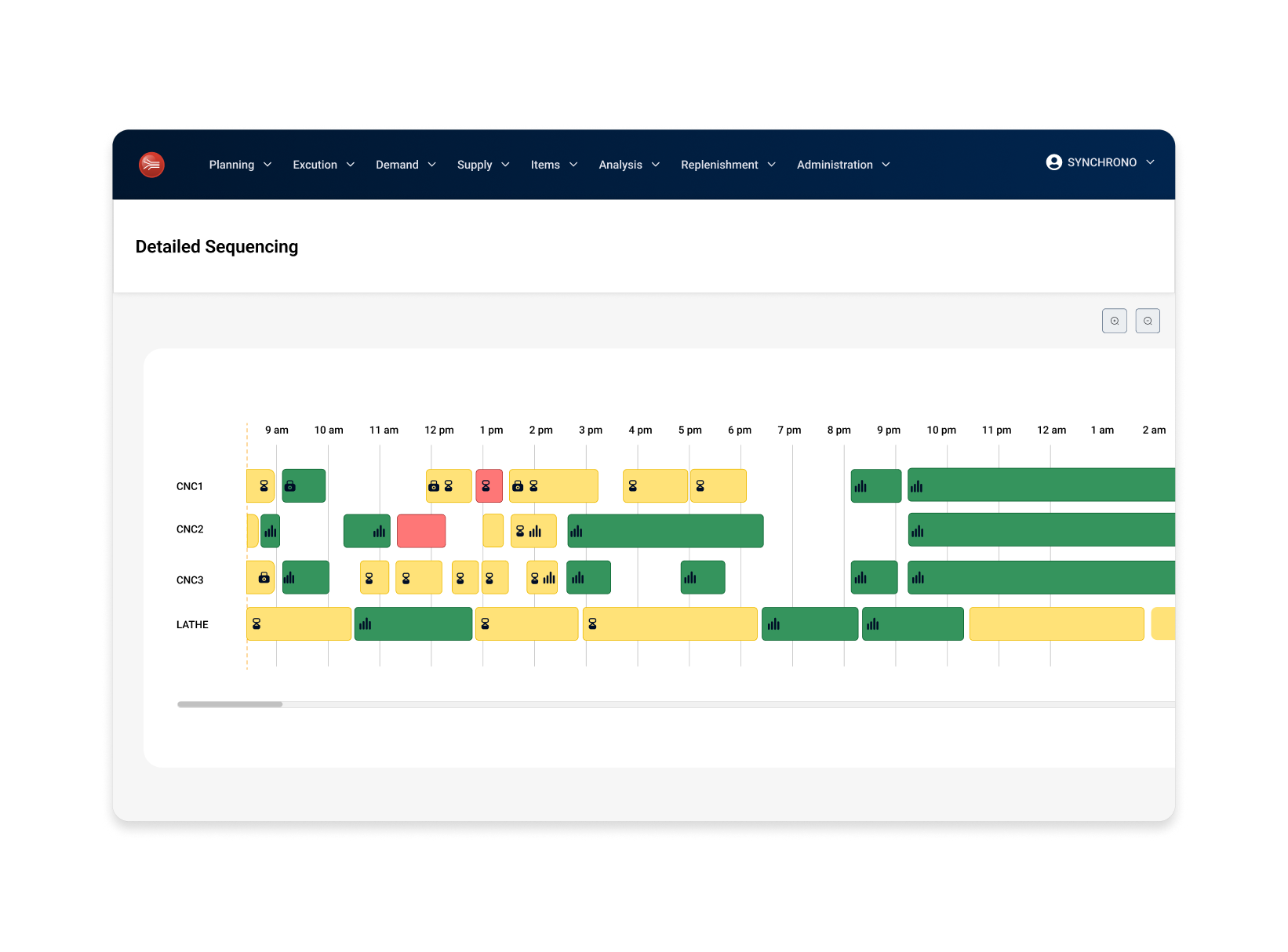Select the hourglass icon on the LATHE 9 am bar
Screen dimensions: 1288x952
[x=256, y=623]
